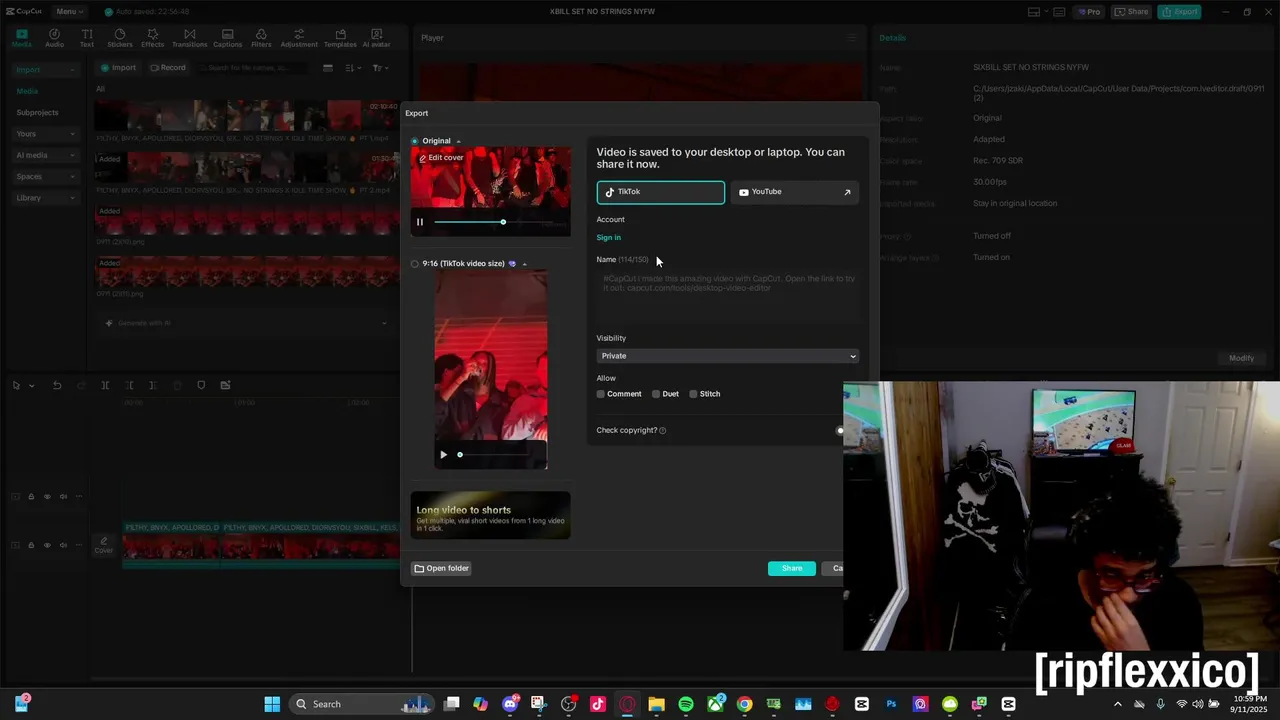
Task: Open the Templates tab
Action: coord(340,38)
